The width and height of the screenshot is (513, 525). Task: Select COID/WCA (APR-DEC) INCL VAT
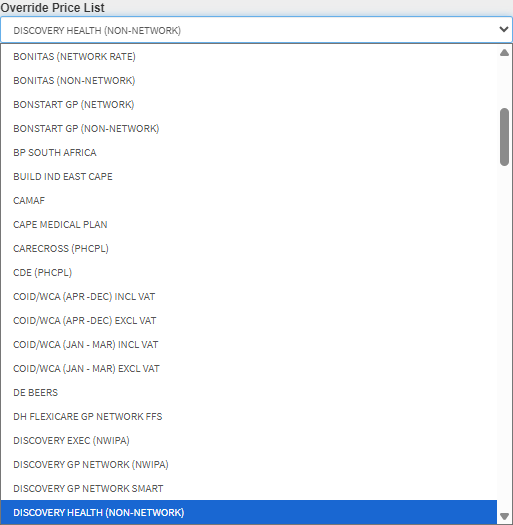pyautogui.click(x=249, y=297)
